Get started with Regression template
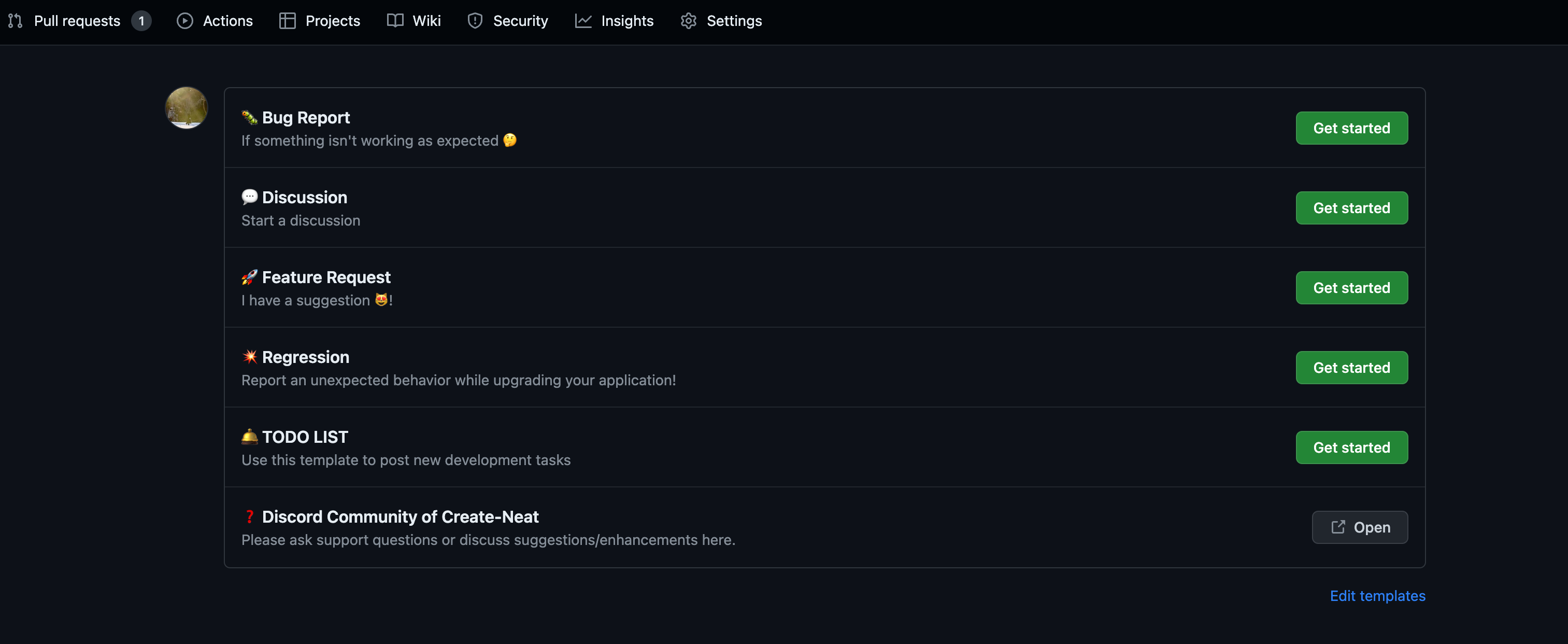The width and height of the screenshot is (1568, 644). 1351,368
